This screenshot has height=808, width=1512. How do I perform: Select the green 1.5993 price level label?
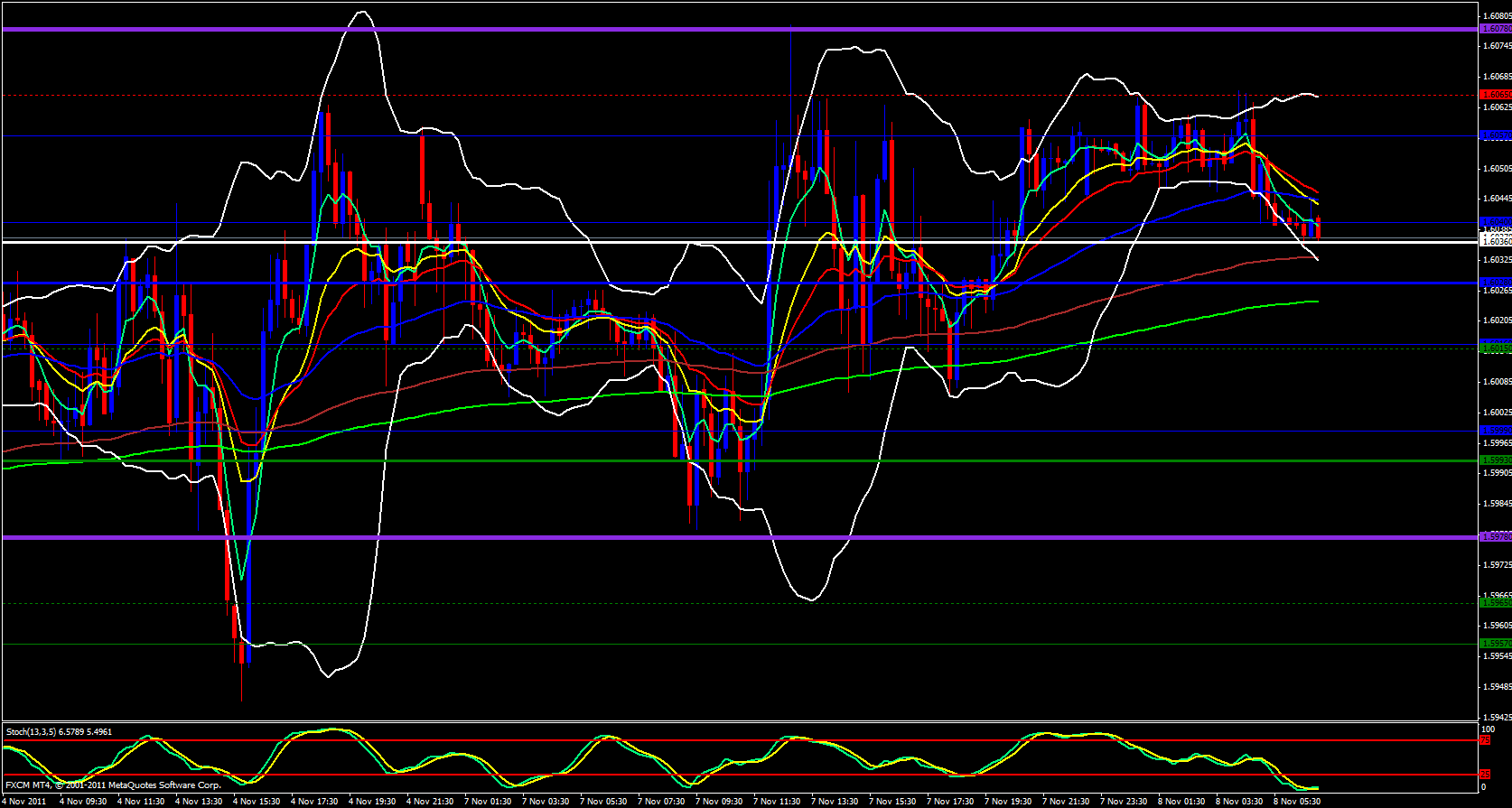(1496, 460)
